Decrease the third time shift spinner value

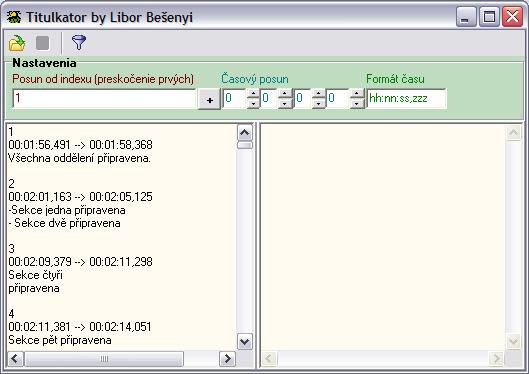(319, 104)
